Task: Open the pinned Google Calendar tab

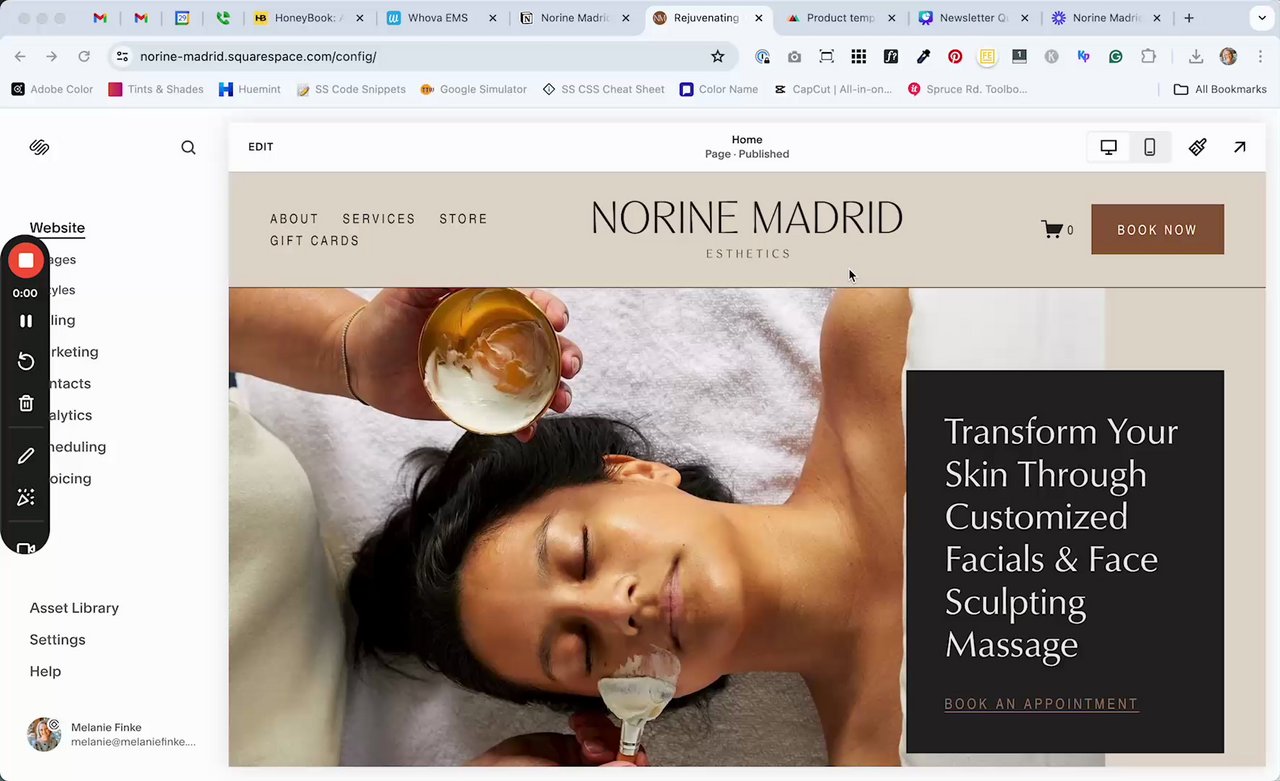Action: [182, 18]
